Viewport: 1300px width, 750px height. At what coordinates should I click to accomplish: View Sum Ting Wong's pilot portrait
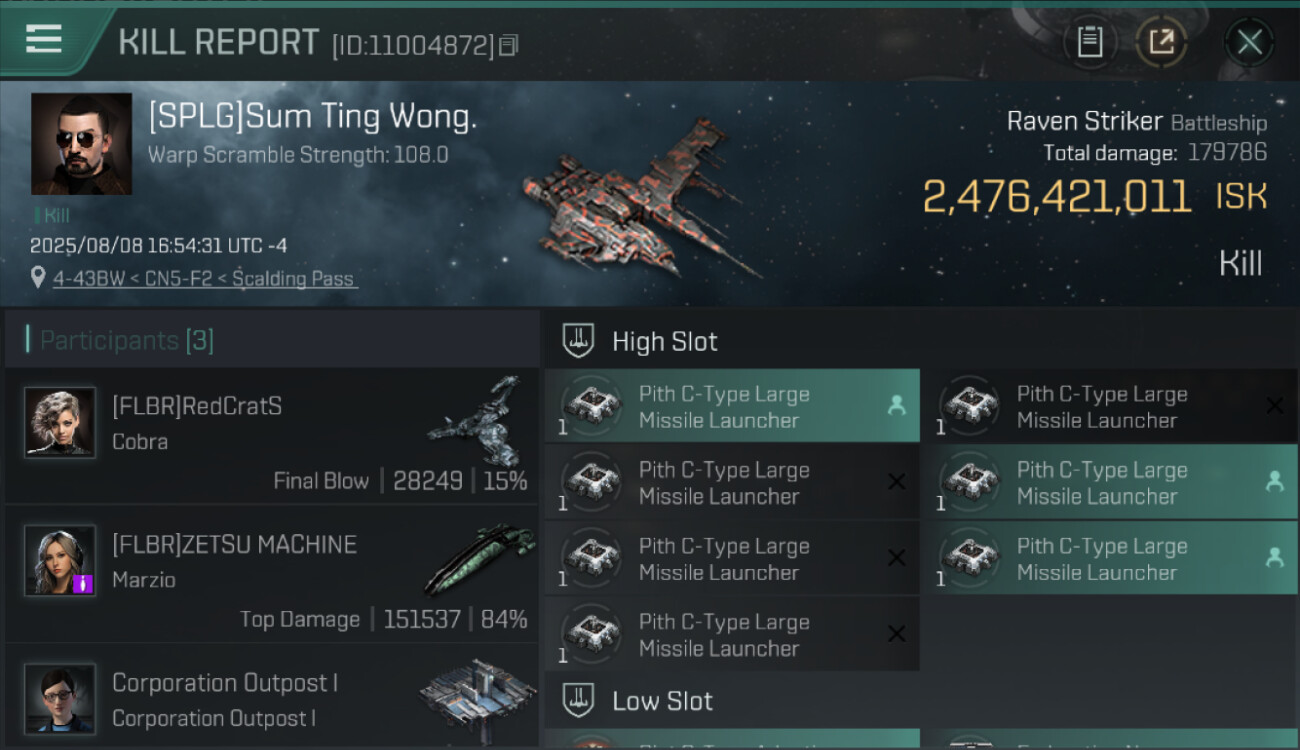(x=81, y=144)
